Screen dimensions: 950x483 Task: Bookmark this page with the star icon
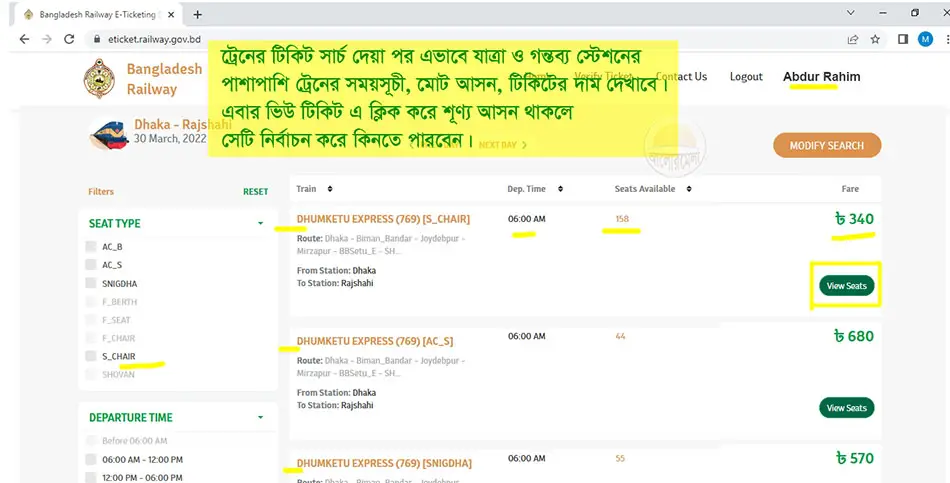tap(875, 39)
